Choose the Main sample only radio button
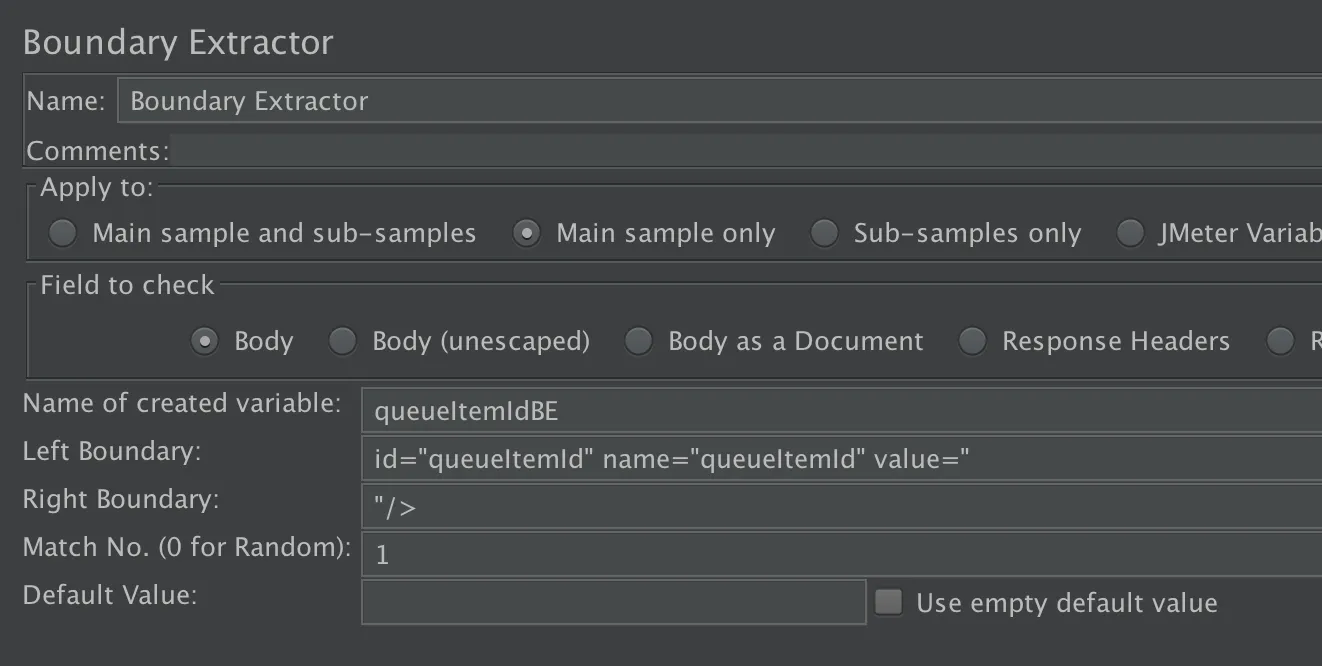The image size is (1322, 666). coord(527,233)
